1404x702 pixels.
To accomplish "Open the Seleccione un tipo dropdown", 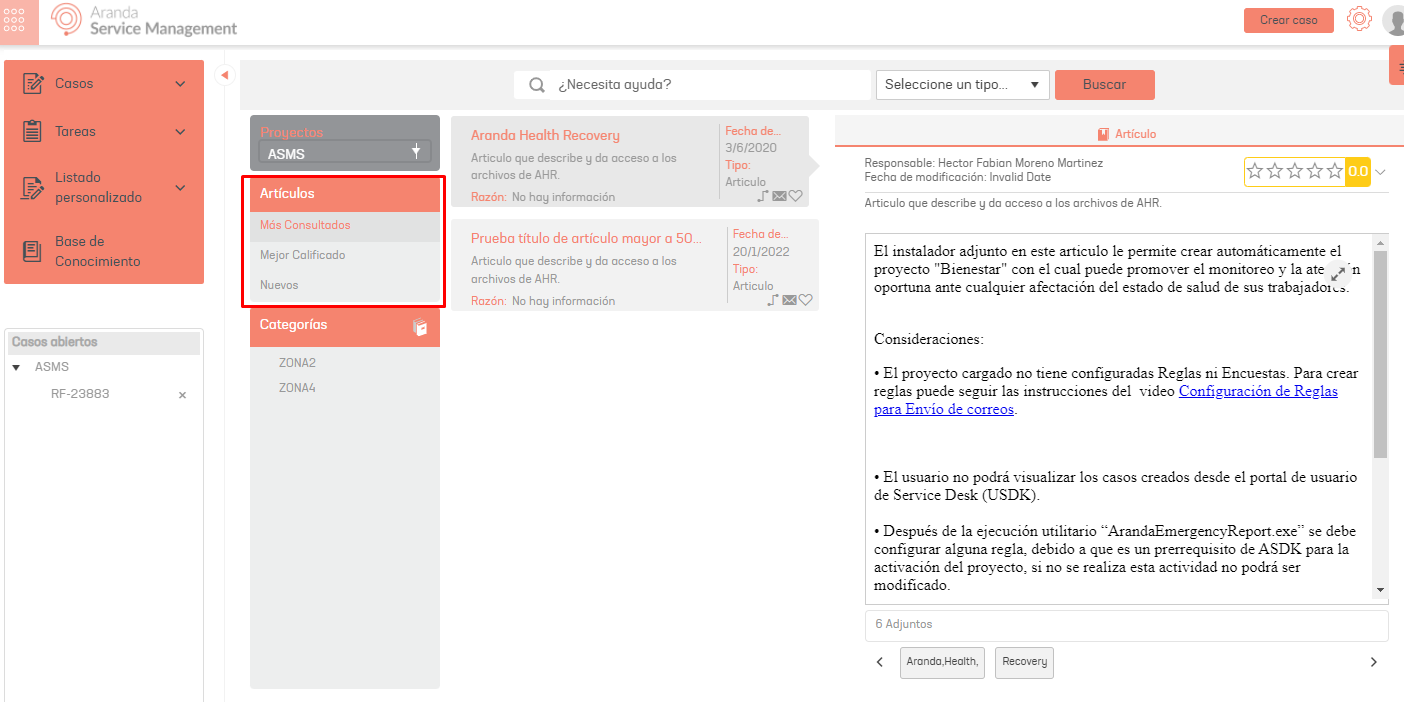I will tap(962, 85).
